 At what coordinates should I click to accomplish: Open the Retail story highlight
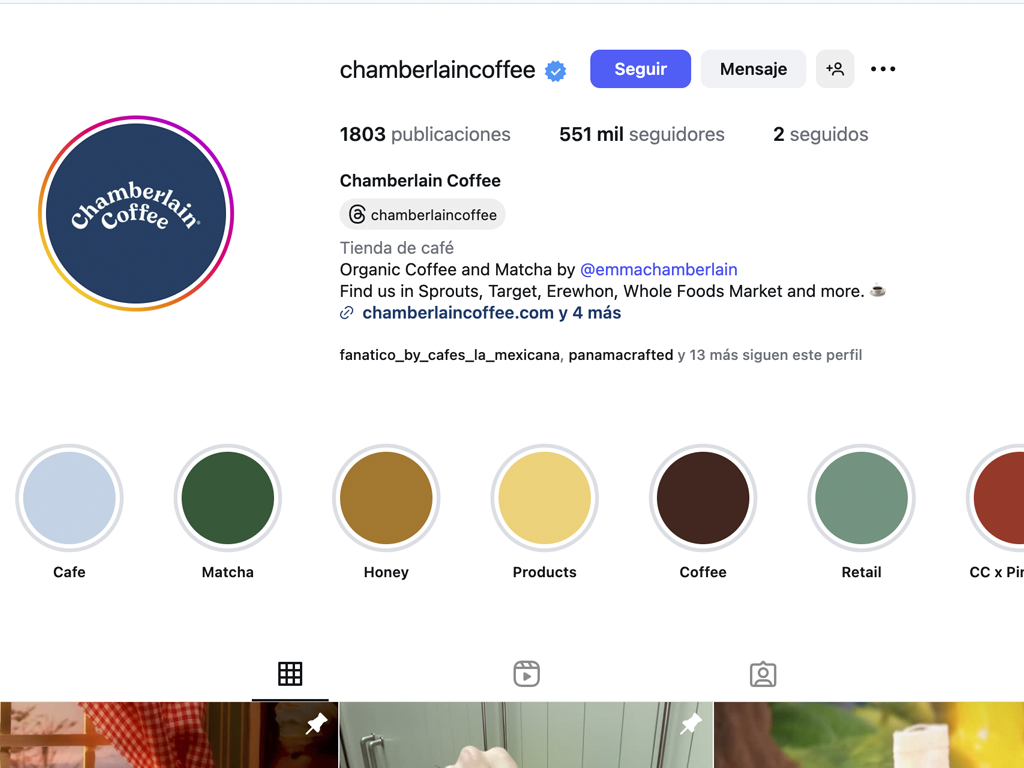pos(861,498)
